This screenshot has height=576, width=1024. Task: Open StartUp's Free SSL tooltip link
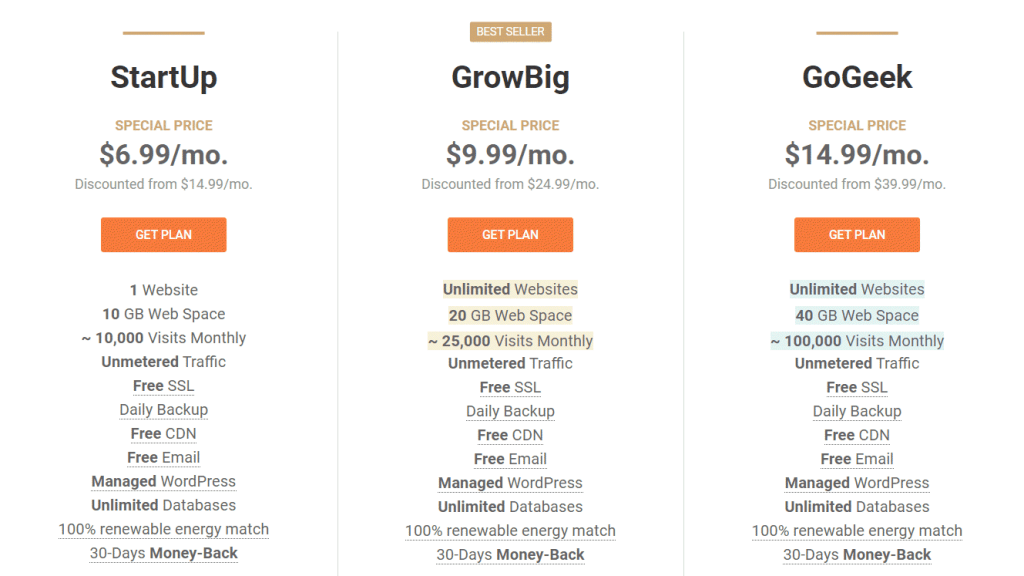click(x=163, y=386)
